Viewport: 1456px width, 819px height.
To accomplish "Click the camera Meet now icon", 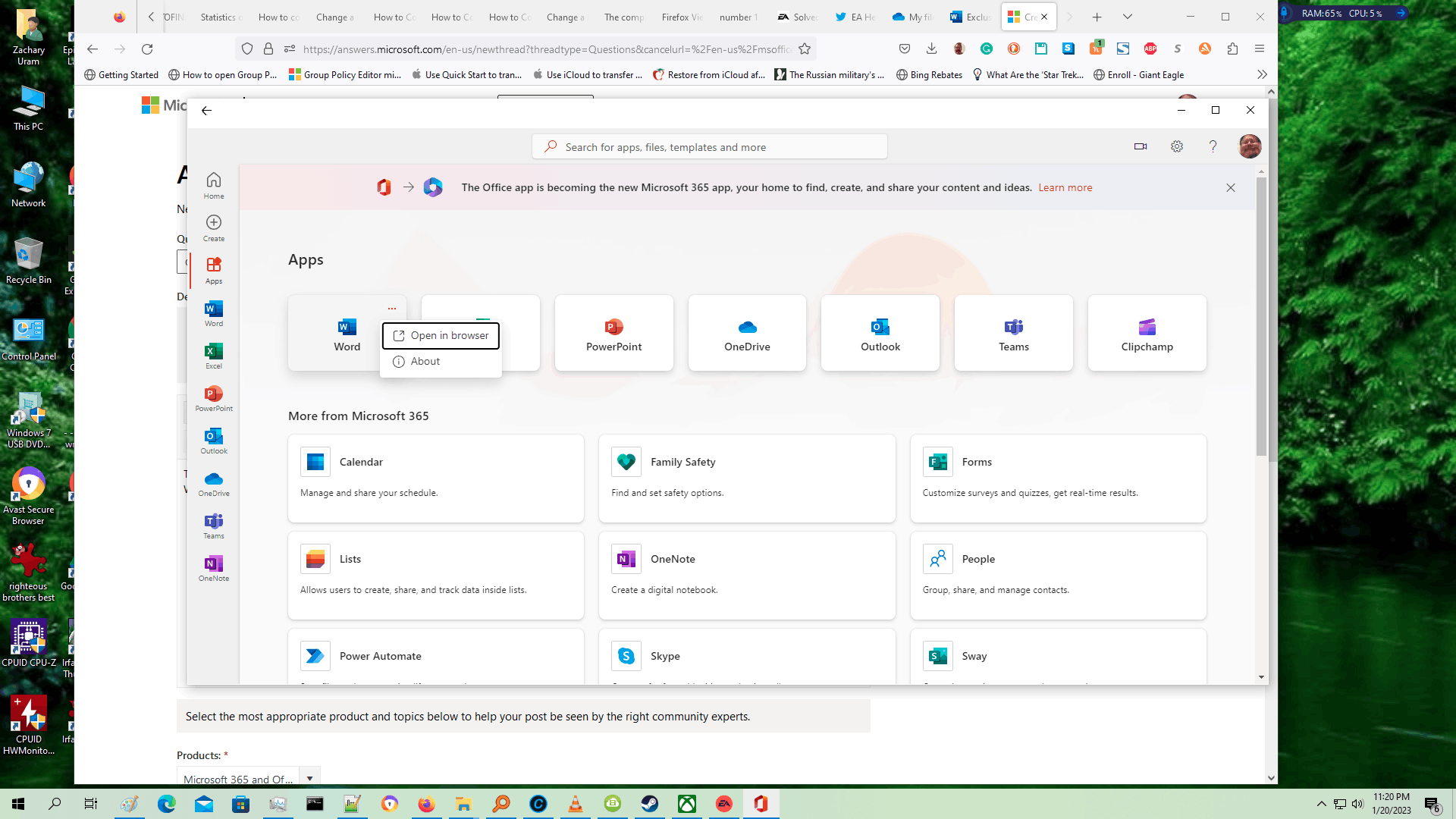I will tap(1141, 146).
